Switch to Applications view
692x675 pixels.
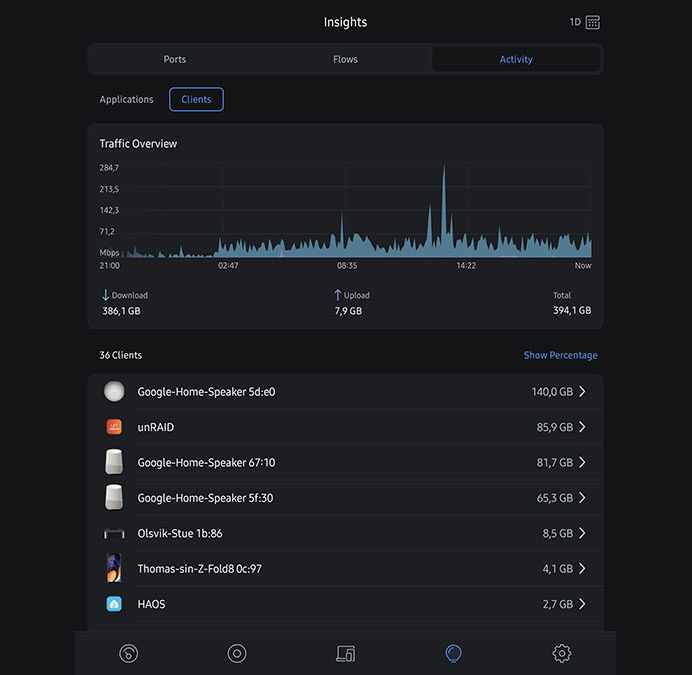(x=126, y=99)
